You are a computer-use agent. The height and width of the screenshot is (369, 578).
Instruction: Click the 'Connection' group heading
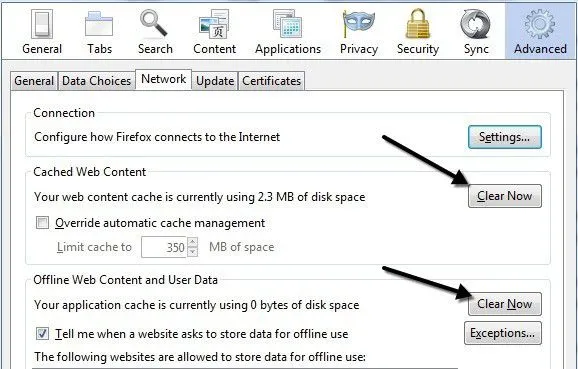click(x=64, y=113)
